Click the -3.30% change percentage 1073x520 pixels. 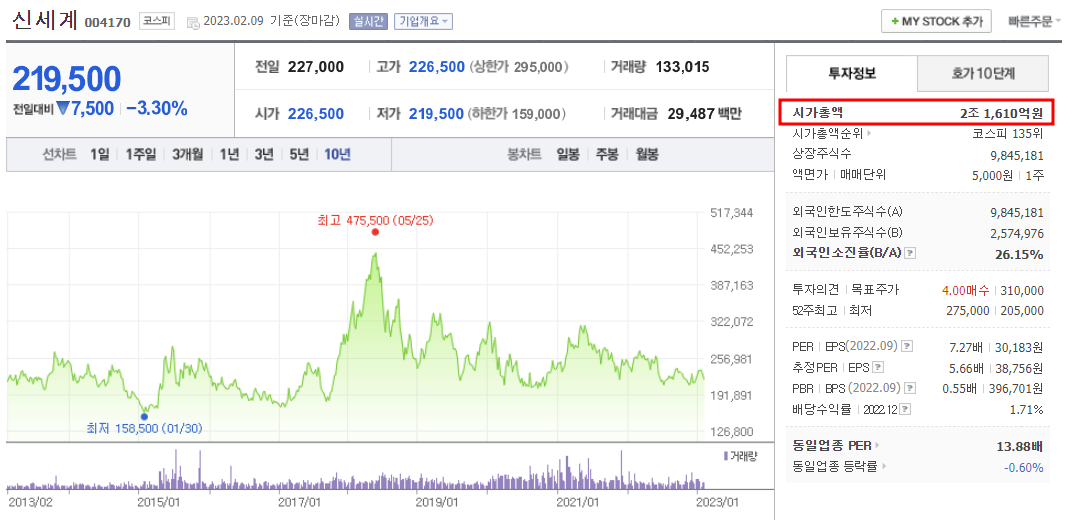[x=157, y=108]
